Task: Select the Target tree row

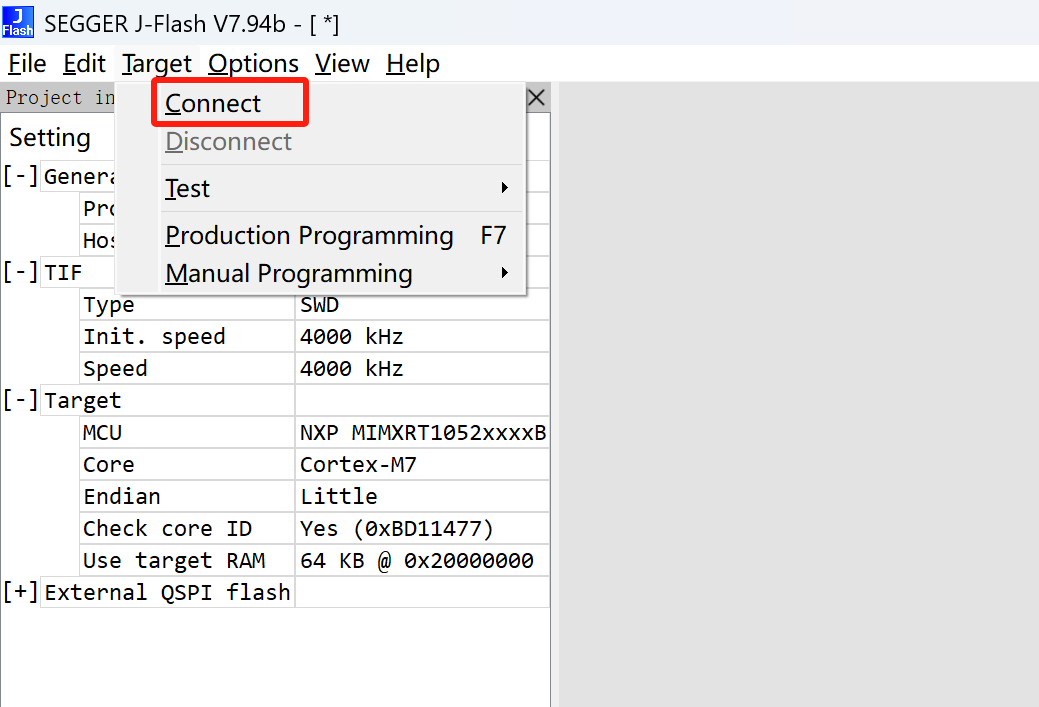Action: tap(167, 400)
